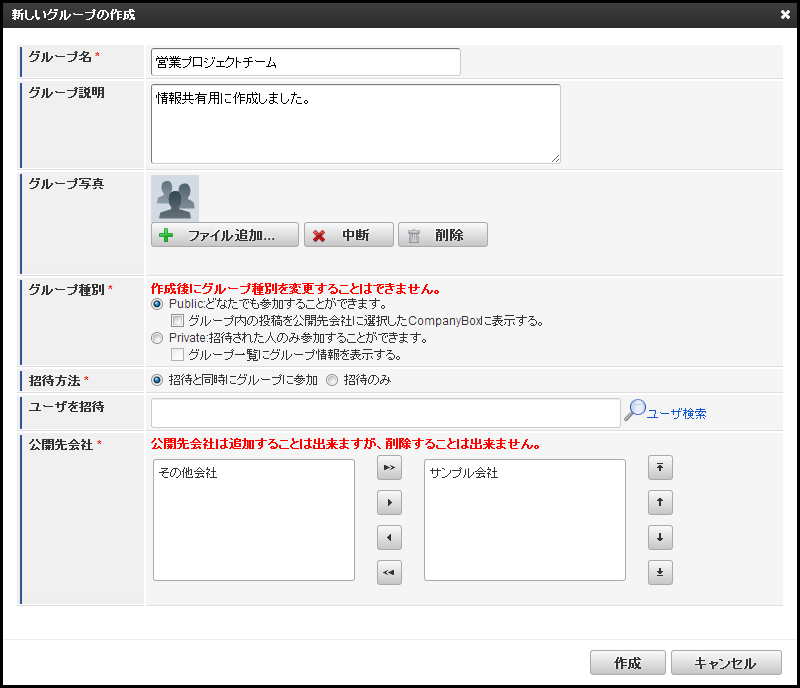
Task: Click the move-to-top arrow button
Action: point(660,468)
